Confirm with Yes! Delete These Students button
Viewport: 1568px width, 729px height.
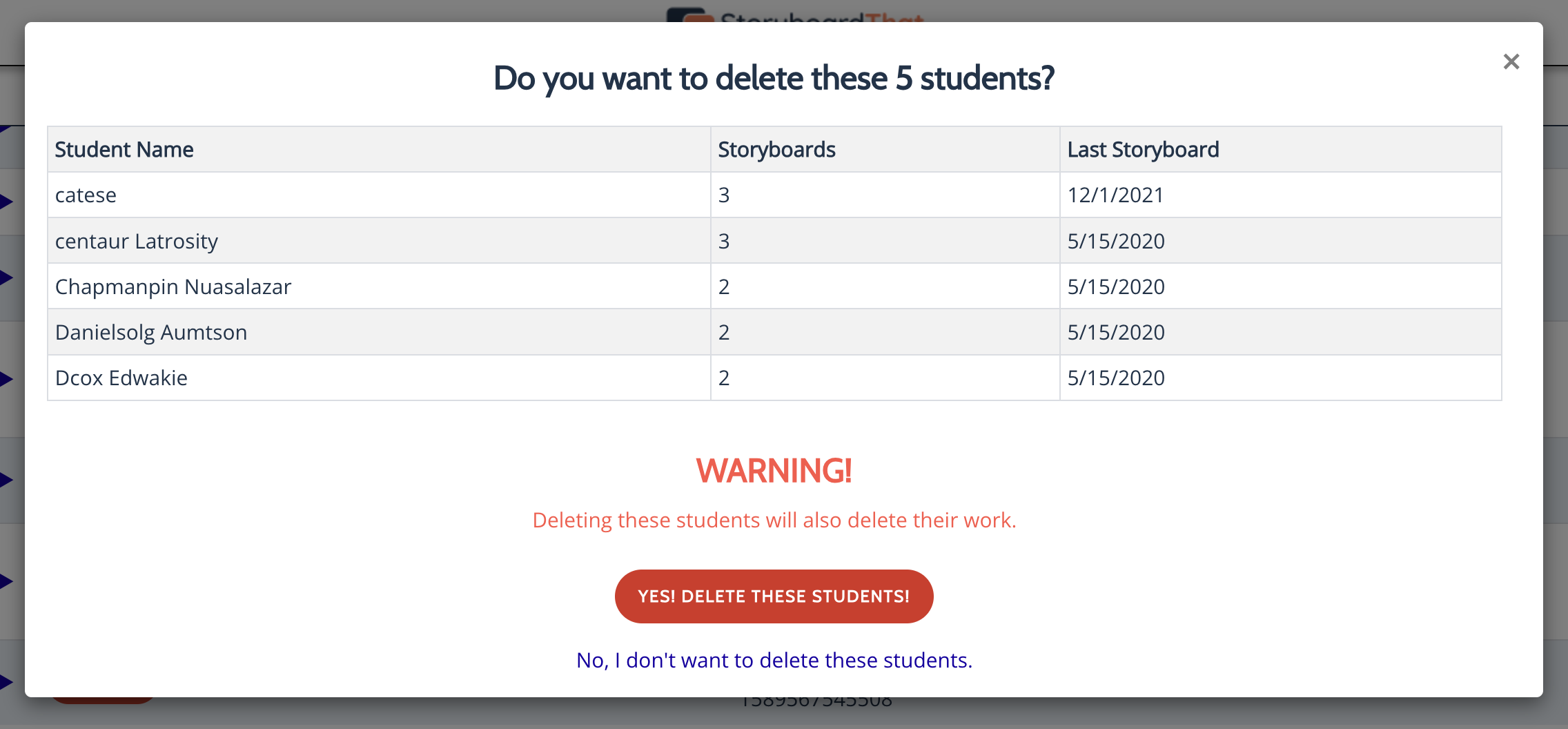tap(774, 596)
